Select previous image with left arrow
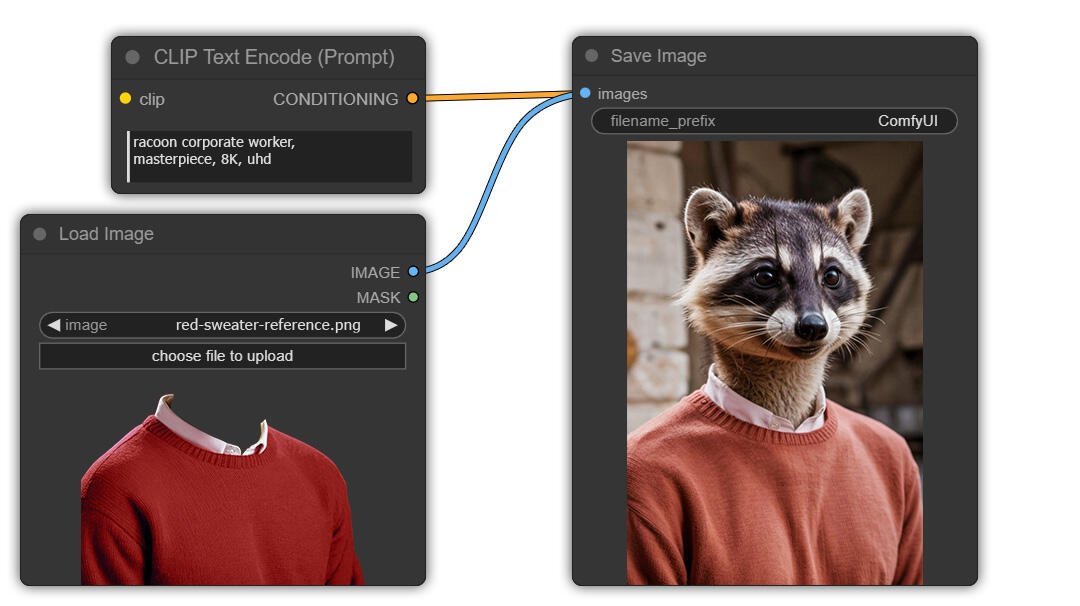 [x=53, y=325]
